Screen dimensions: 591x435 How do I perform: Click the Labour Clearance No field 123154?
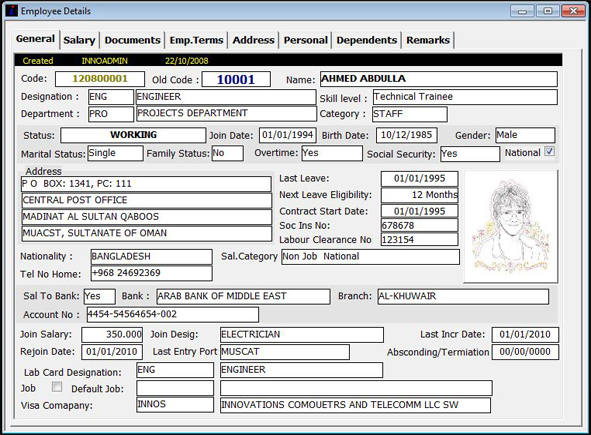(420, 240)
